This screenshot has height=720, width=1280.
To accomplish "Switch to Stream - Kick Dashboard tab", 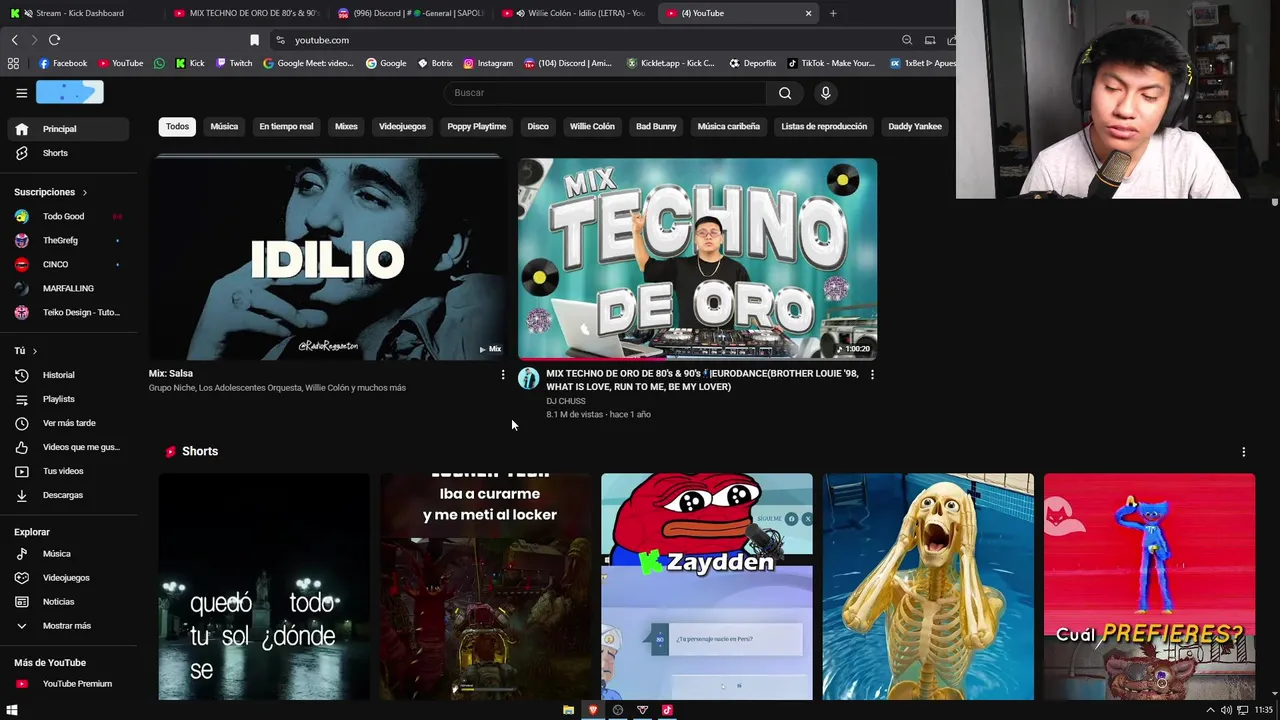I will 80,13.
